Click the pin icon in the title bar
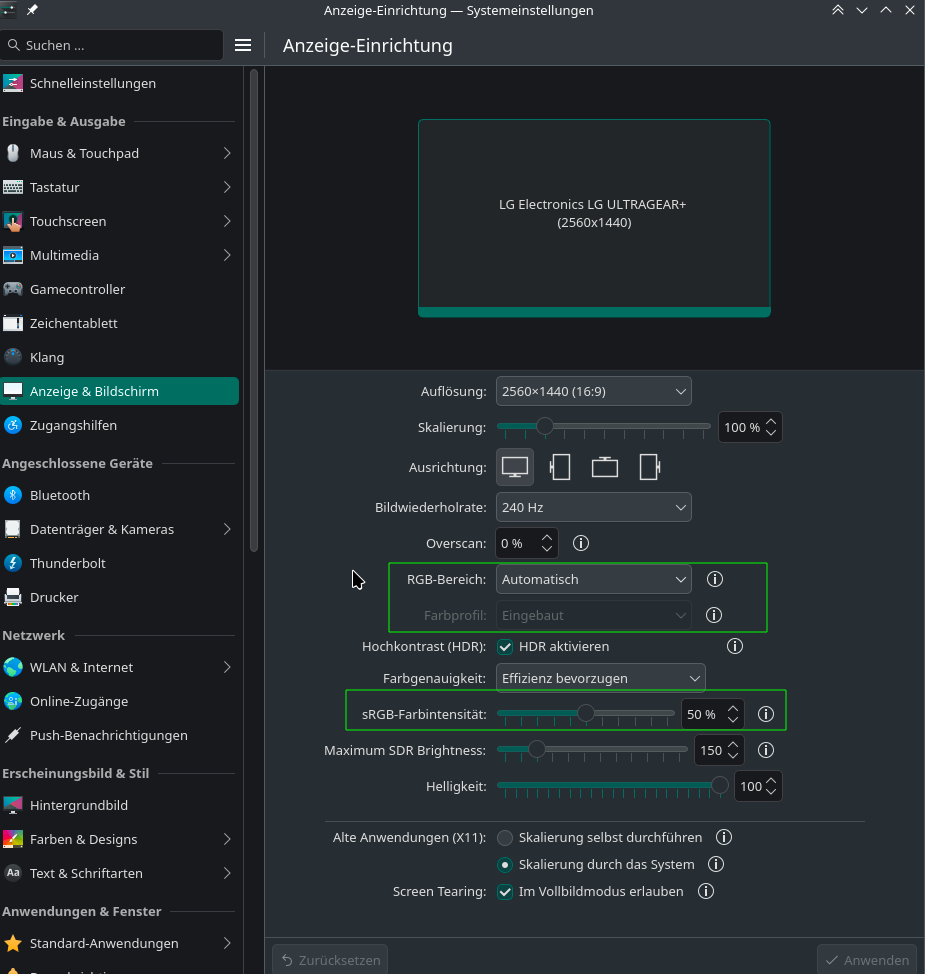The width and height of the screenshot is (925, 974). (x=32, y=10)
